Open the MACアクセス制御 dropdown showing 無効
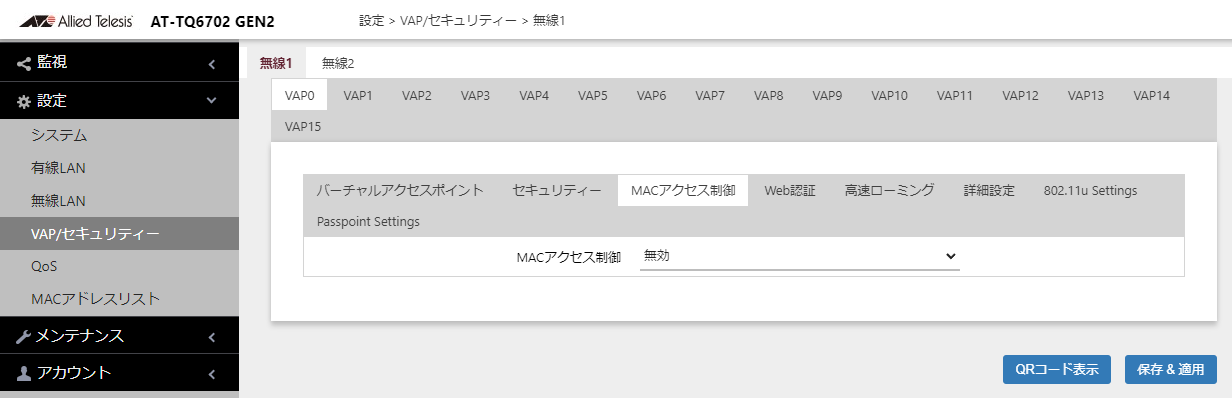This screenshot has width=1232, height=398. 799,256
